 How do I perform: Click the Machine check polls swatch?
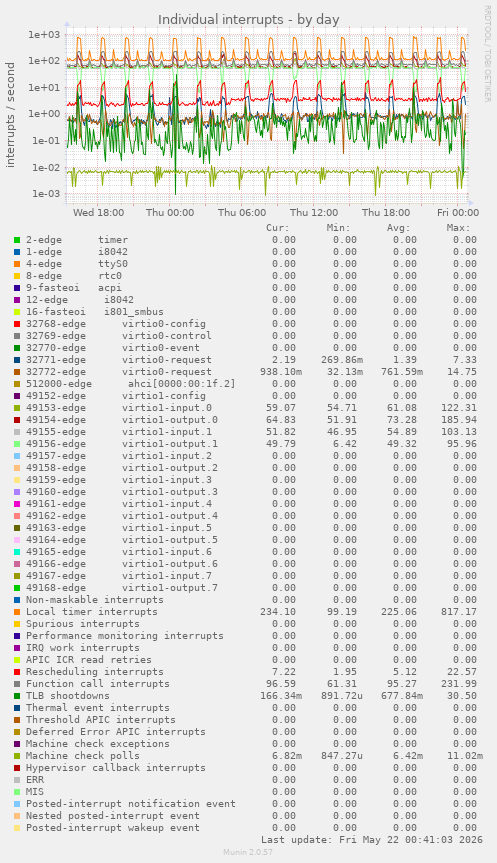17,756
